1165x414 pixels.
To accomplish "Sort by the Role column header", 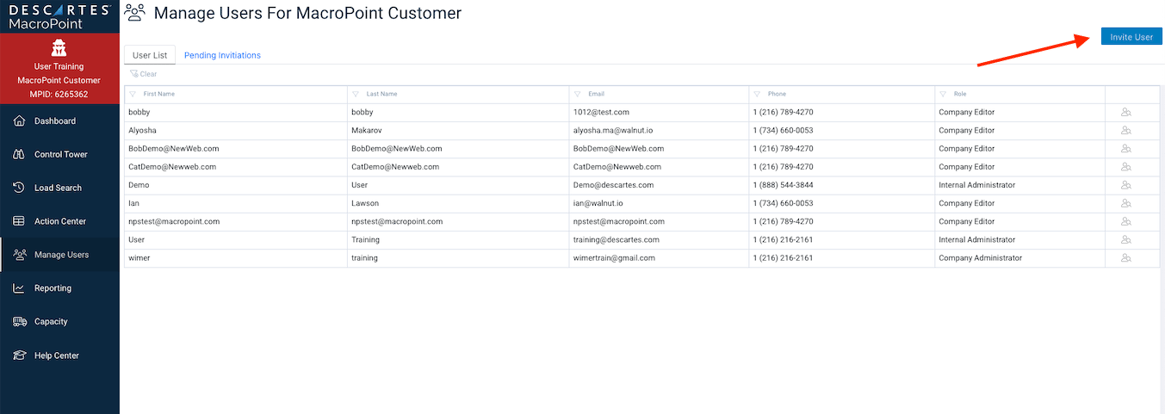I will click(x=961, y=94).
